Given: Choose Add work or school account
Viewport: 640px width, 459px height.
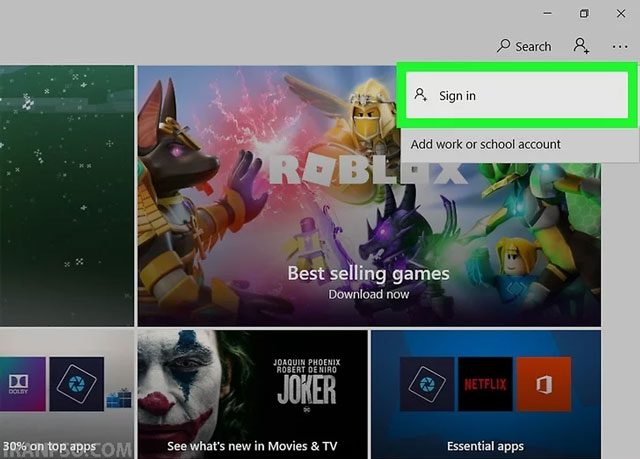Looking at the screenshot, I should click(485, 144).
